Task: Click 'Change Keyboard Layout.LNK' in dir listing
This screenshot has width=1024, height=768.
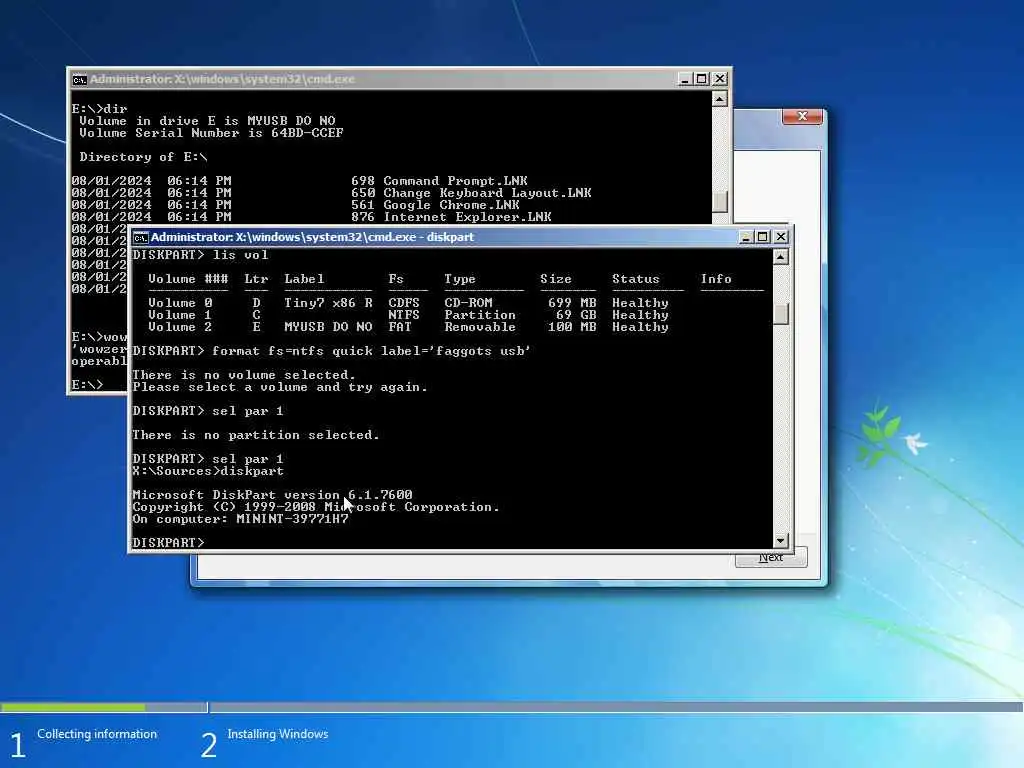Action: pyautogui.click(x=487, y=193)
